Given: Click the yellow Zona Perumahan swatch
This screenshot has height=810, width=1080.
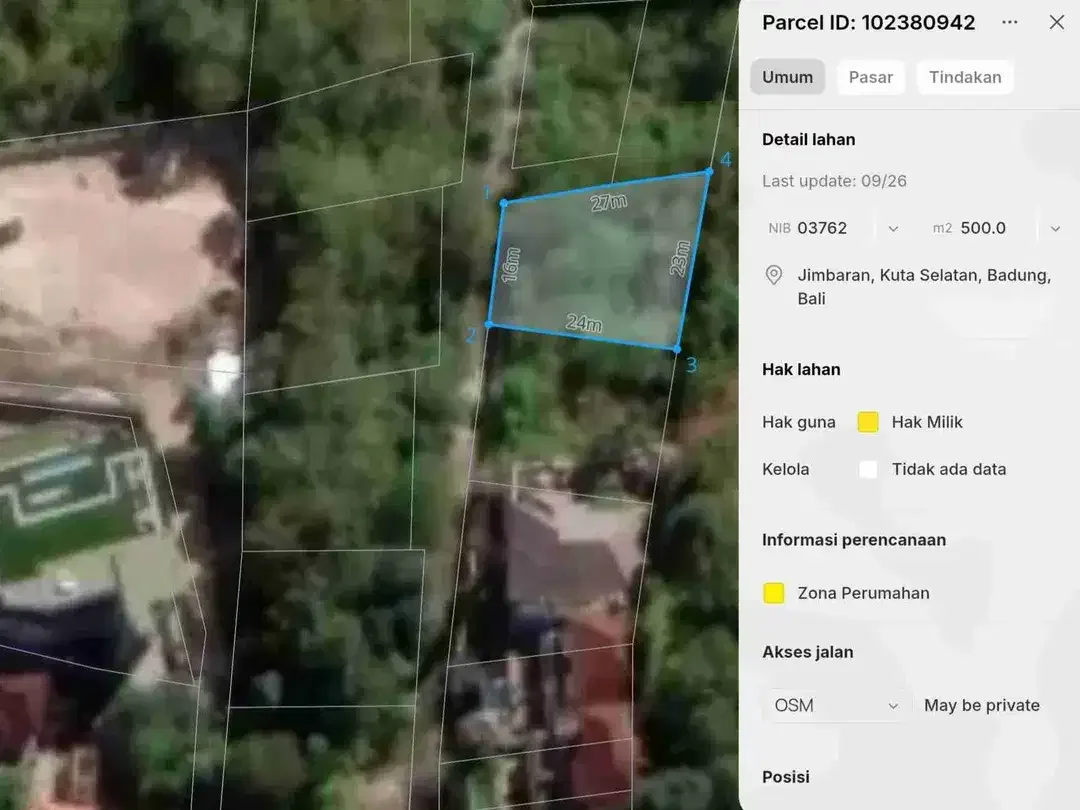Looking at the screenshot, I should coord(773,593).
